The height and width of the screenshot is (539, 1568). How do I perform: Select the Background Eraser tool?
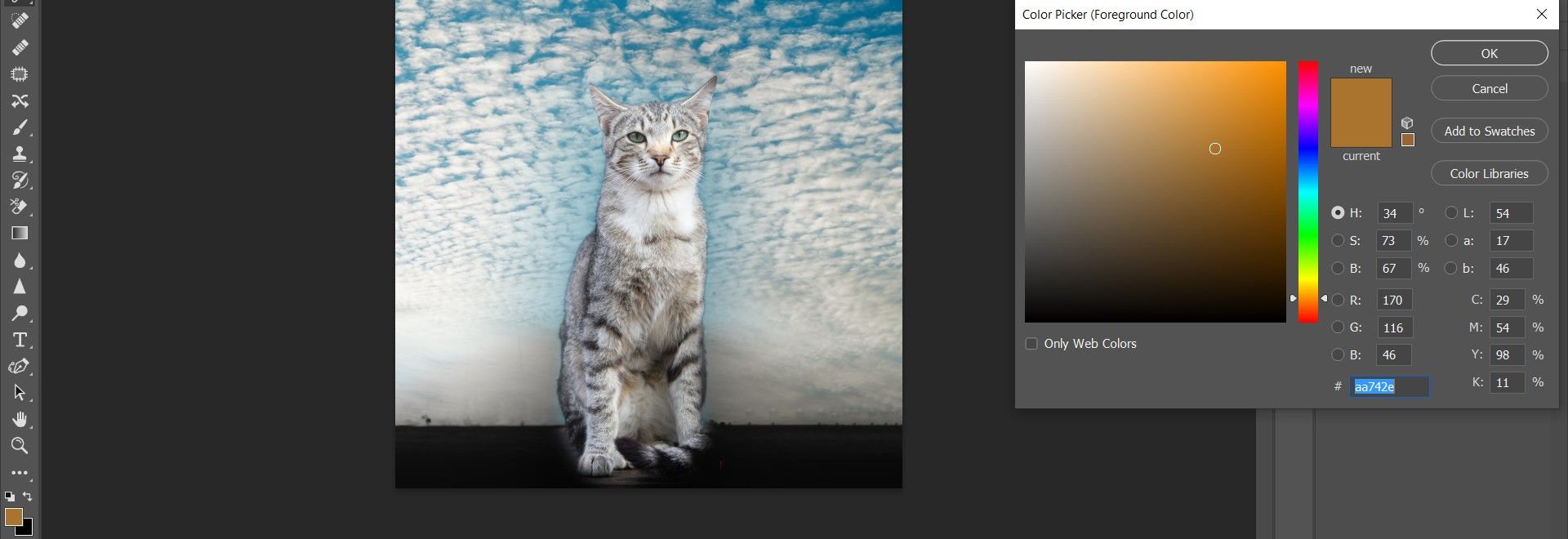tap(20, 207)
